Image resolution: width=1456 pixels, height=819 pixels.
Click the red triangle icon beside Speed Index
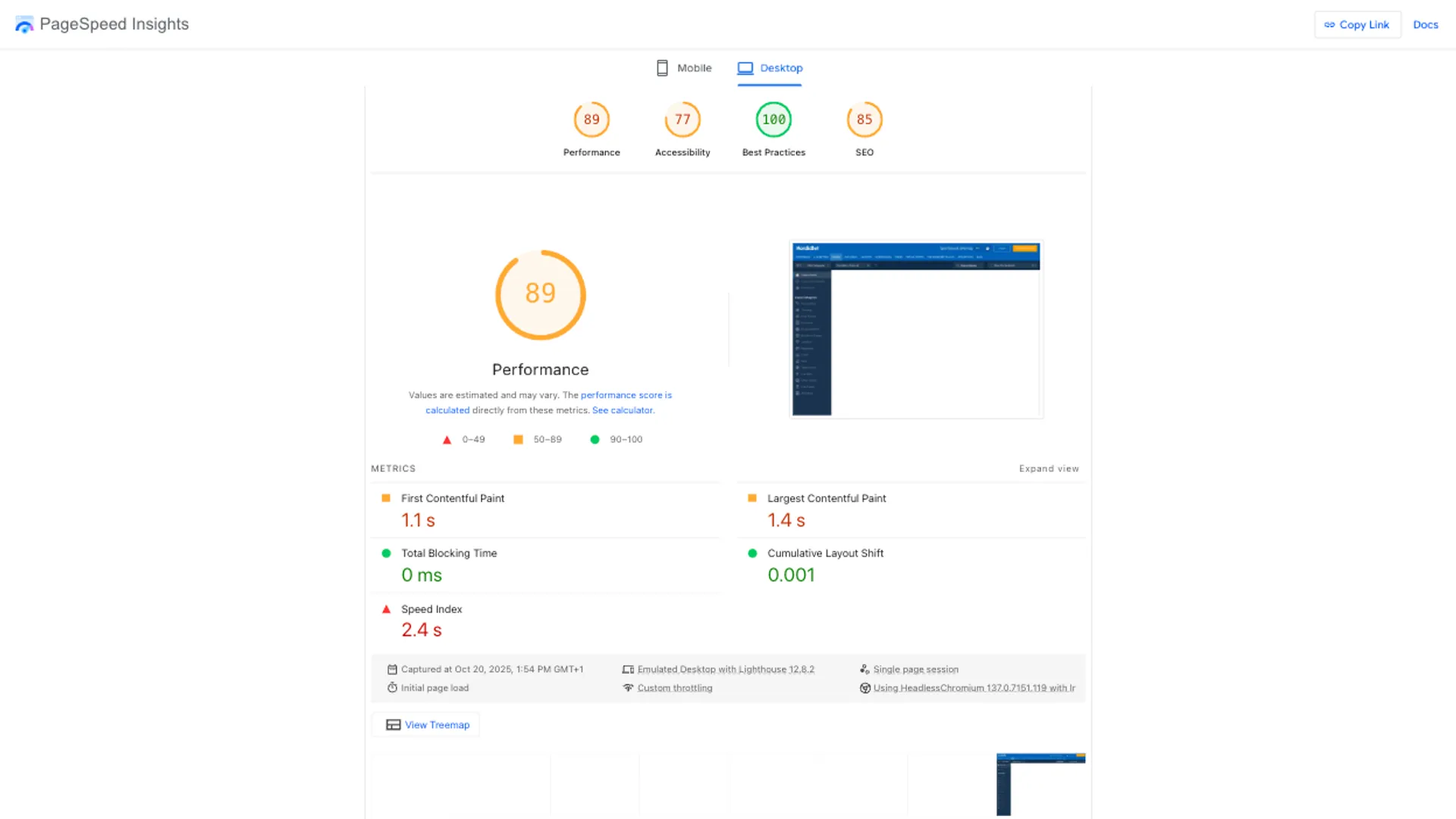[x=387, y=609]
